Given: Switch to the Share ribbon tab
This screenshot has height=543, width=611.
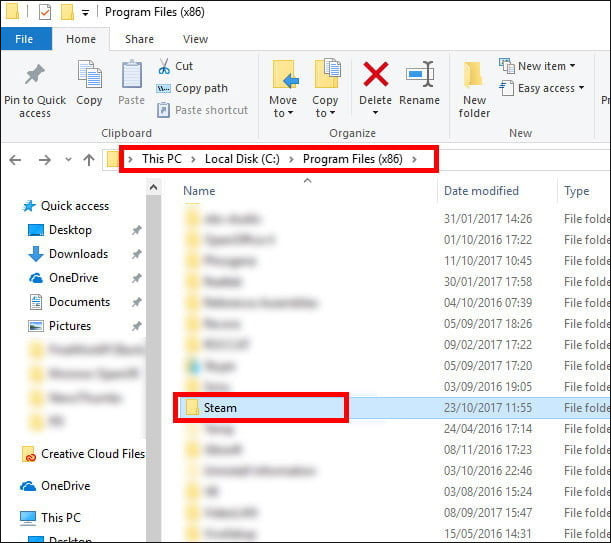Looking at the screenshot, I should pos(139,39).
